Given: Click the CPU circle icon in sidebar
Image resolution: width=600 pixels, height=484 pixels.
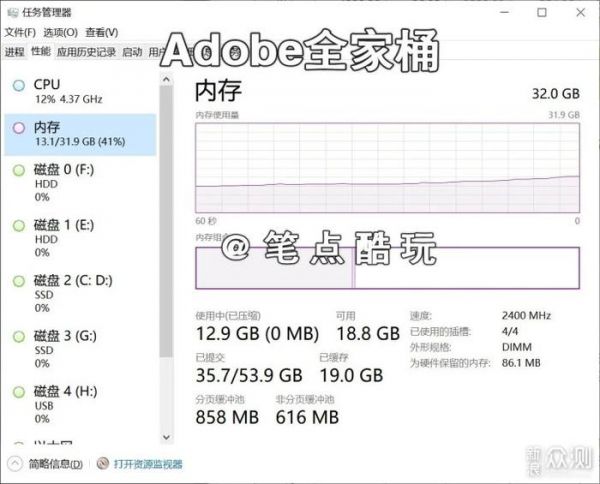Looking at the screenshot, I should coord(17,86).
